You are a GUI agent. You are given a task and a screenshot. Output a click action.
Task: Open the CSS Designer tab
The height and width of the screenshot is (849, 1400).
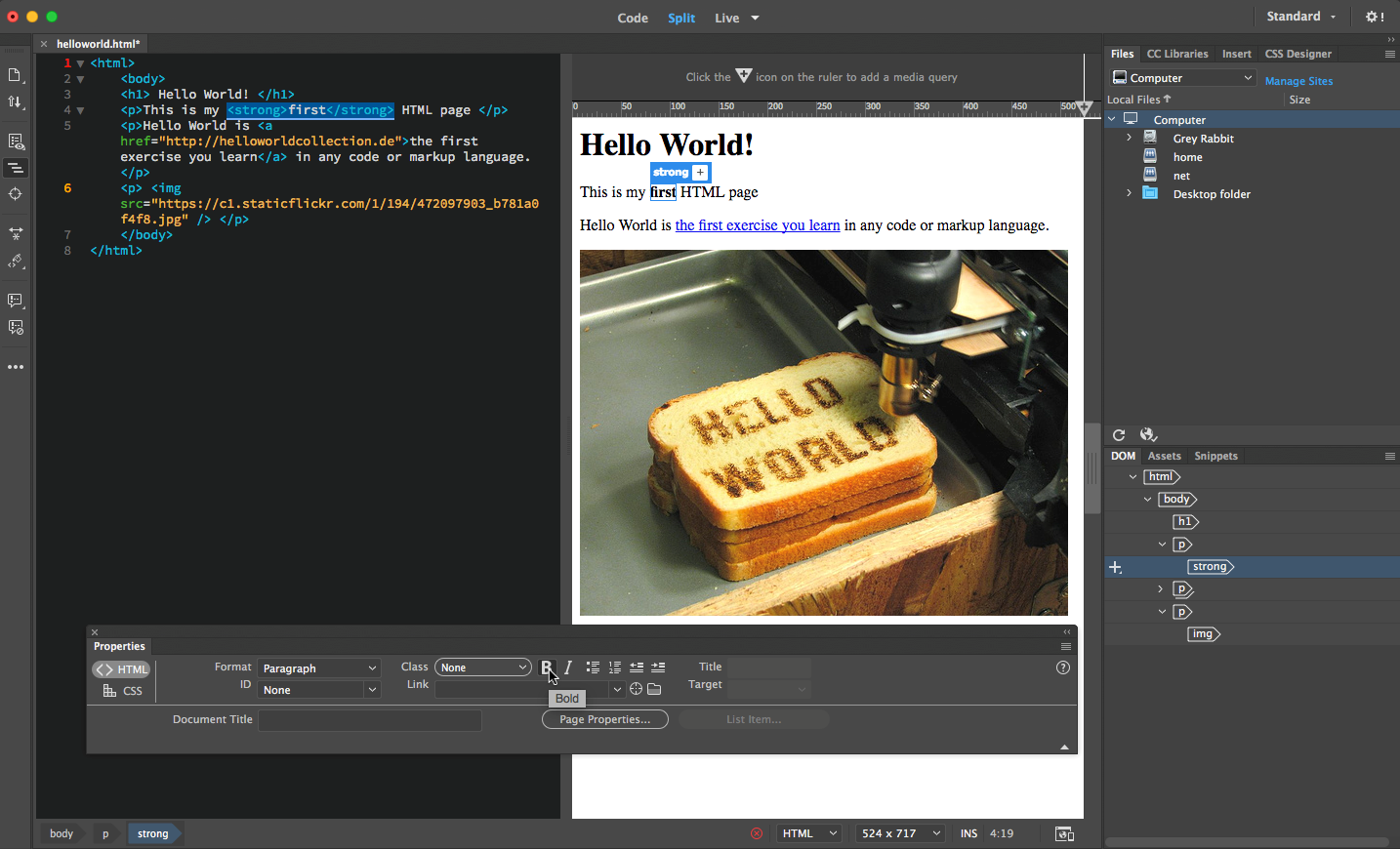pyautogui.click(x=1297, y=54)
